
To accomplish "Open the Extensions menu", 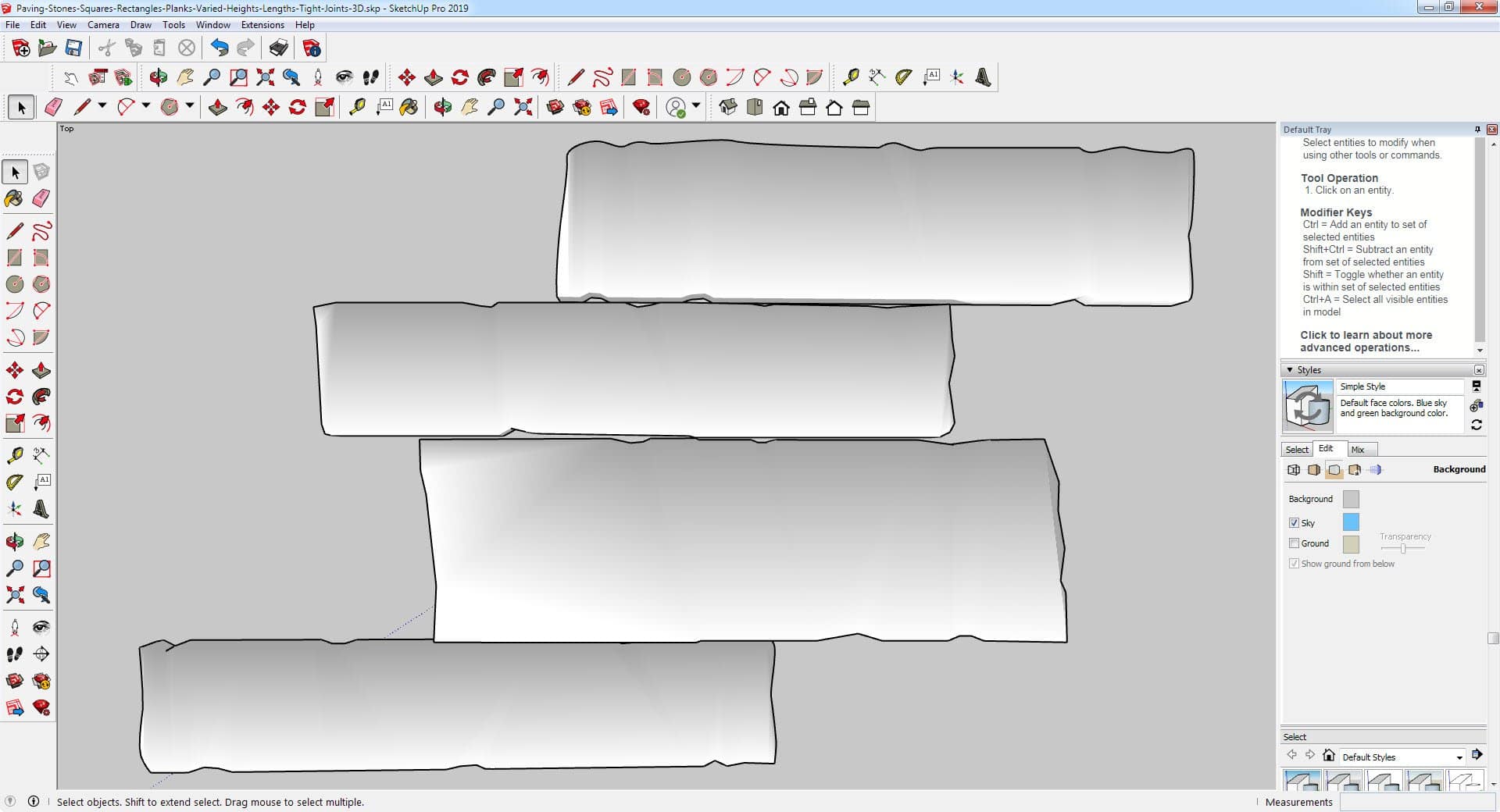I will [x=262, y=25].
